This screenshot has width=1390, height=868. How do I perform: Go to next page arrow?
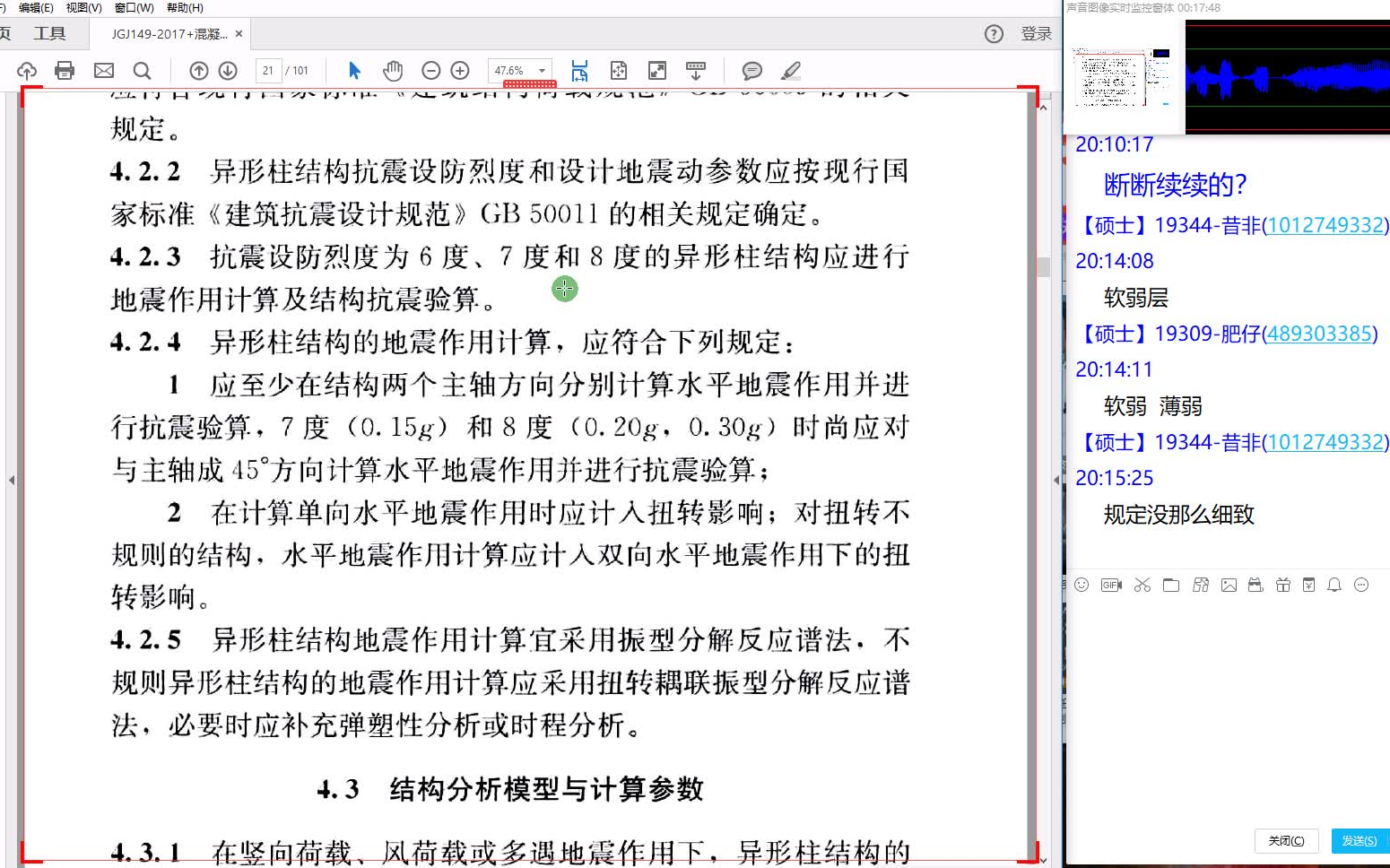pyautogui.click(x=228, y=71)
